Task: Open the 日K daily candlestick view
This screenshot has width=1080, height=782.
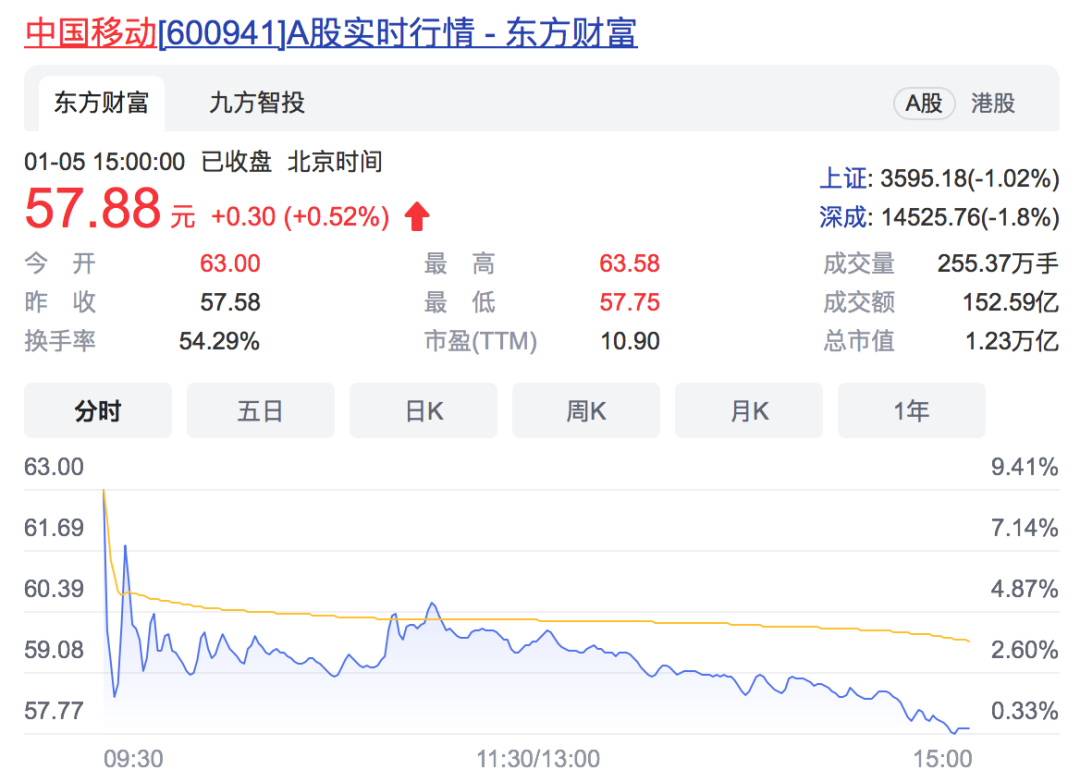Action: (x=423, y=410)
